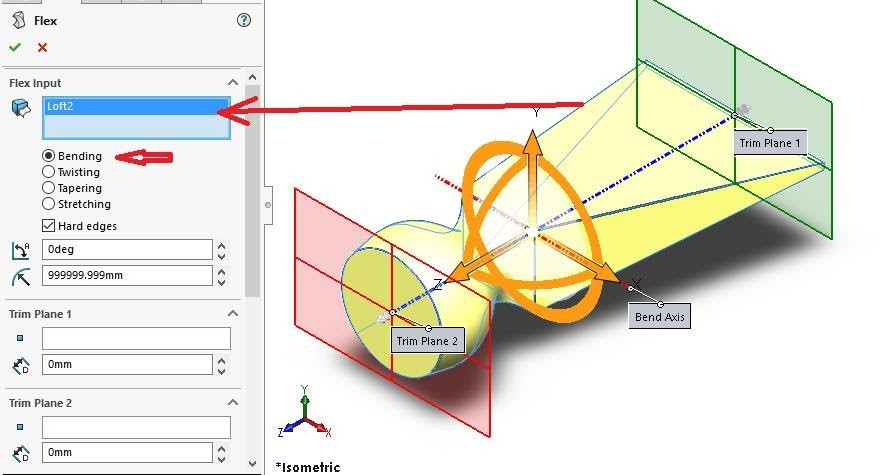The width and height of the screenshot is (881, 475).
Task: Click the Trim Plane 1 callout label
Action: pyautogui.click(x=769, y=143)
